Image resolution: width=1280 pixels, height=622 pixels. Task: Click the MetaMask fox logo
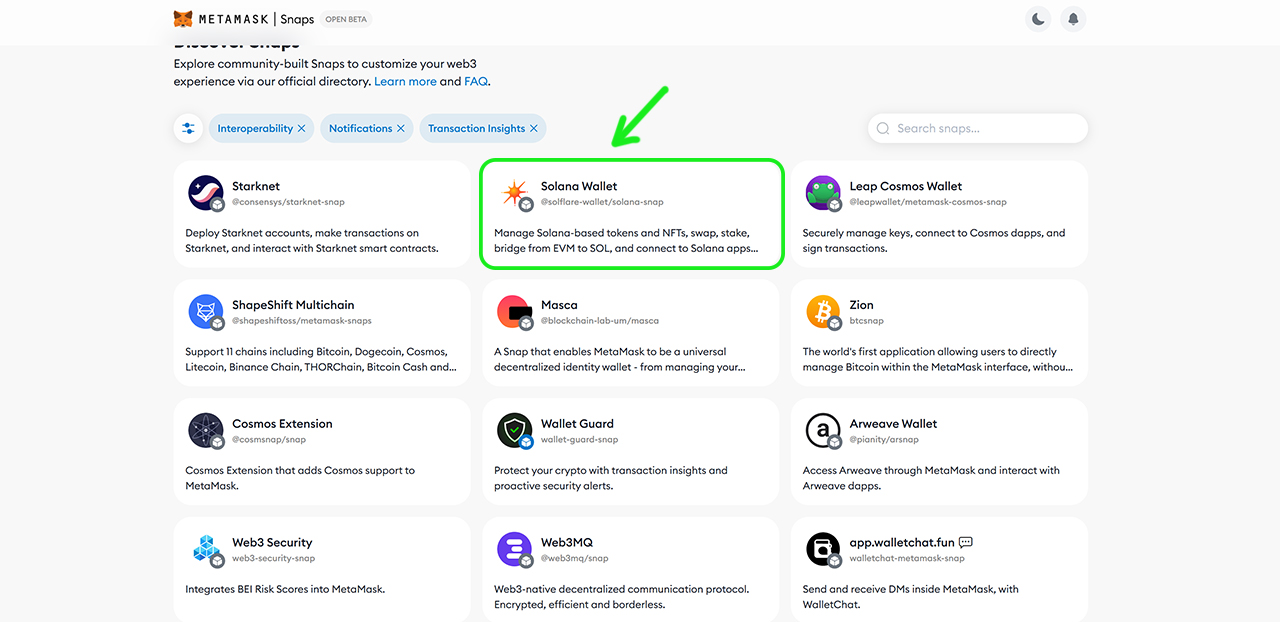click(x=183, y=19)
